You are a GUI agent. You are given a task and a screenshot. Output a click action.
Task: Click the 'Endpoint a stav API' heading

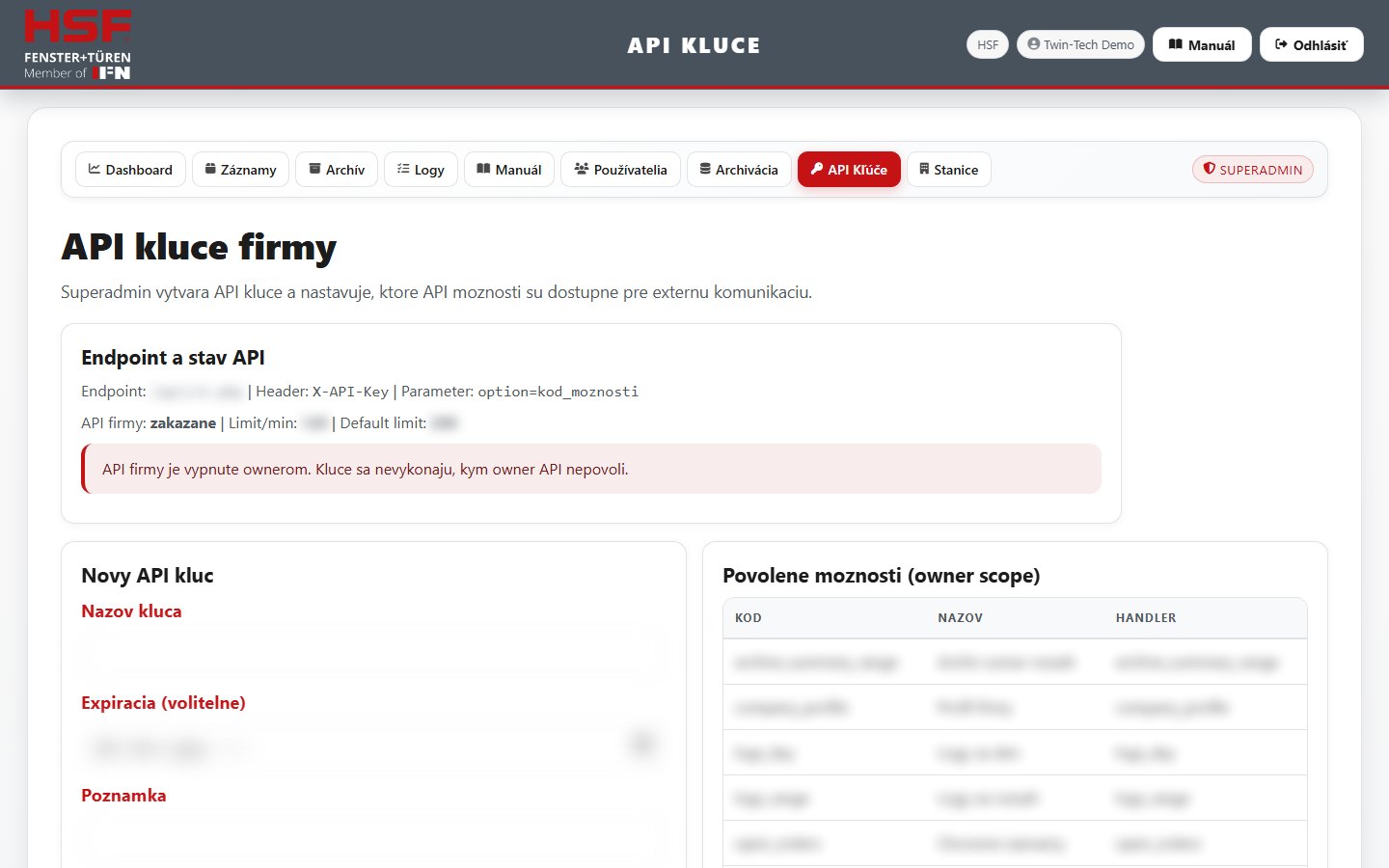[173, 358]
